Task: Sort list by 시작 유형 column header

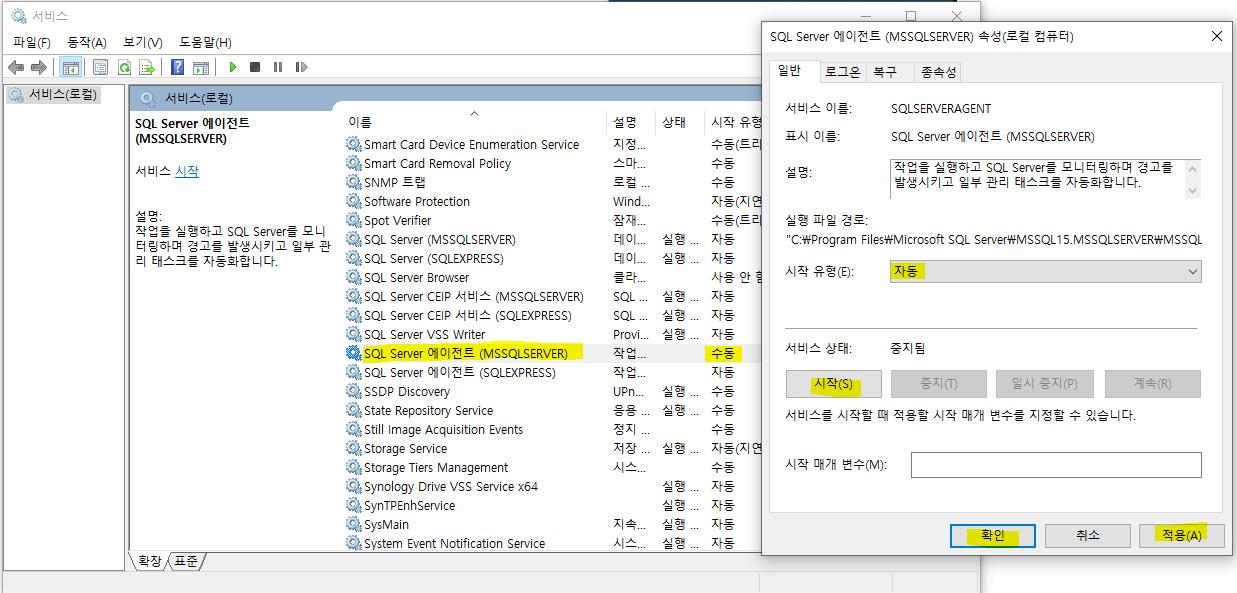Action: pyautogui.click(x=735, y=122)
